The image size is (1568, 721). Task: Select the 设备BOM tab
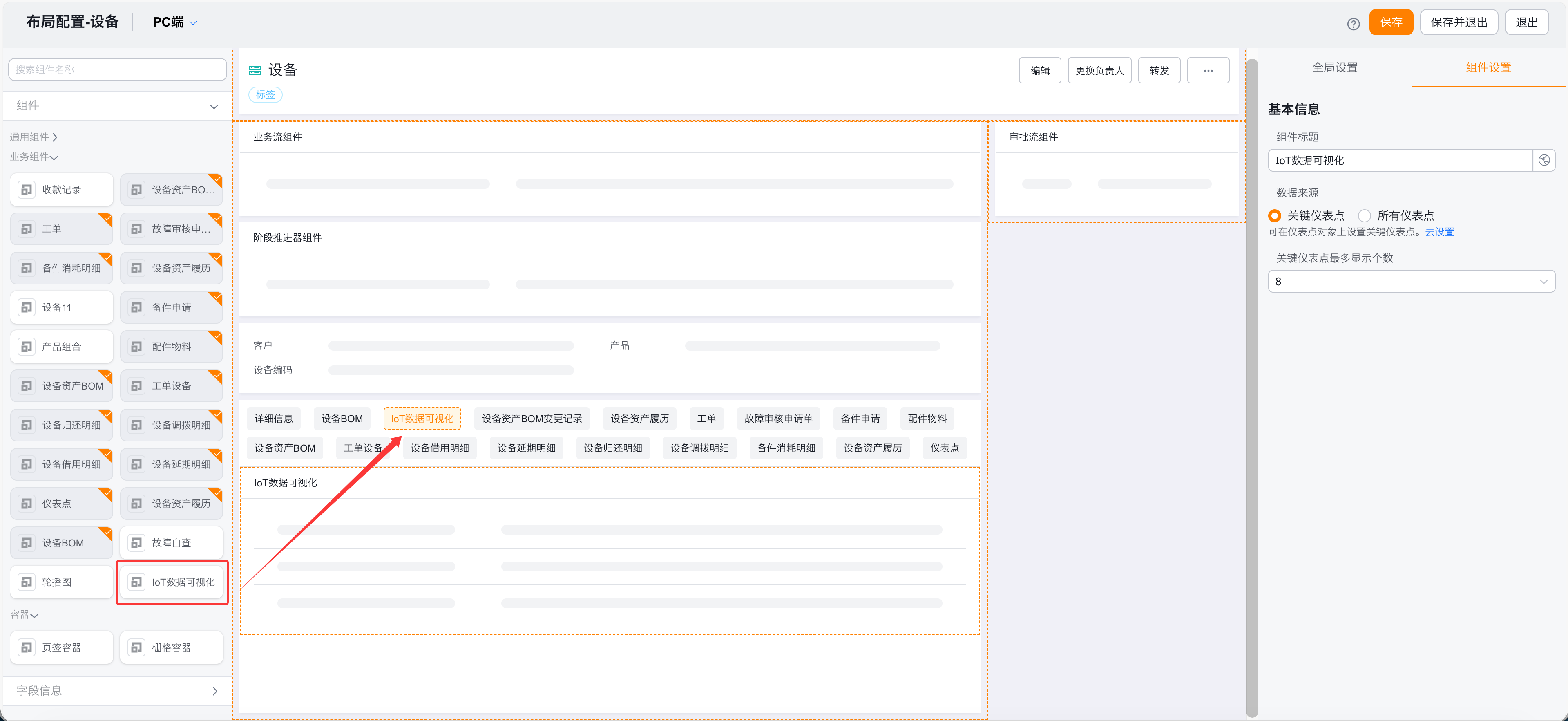click(342, 419)
